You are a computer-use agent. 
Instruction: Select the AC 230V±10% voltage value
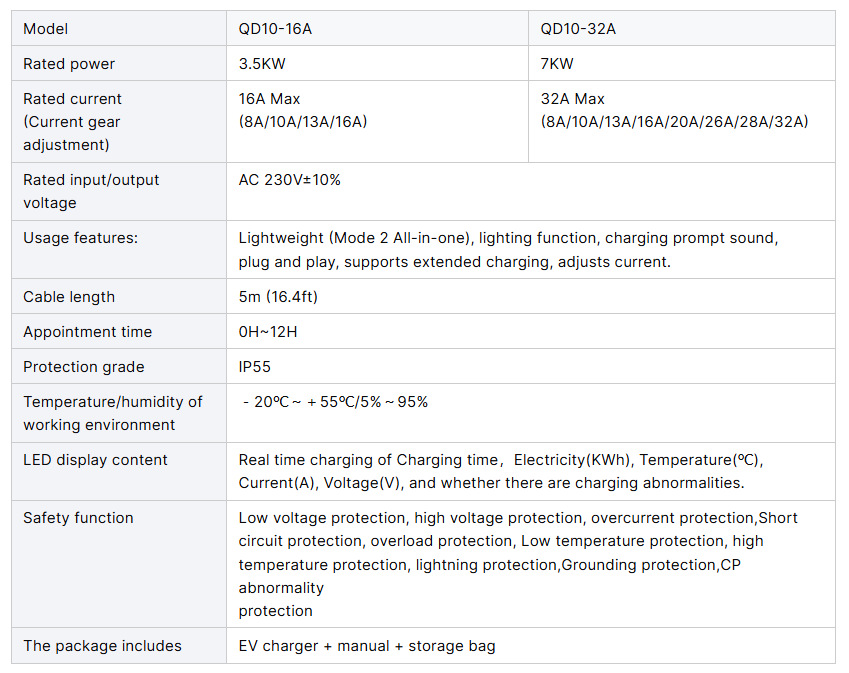pos(290,180)
